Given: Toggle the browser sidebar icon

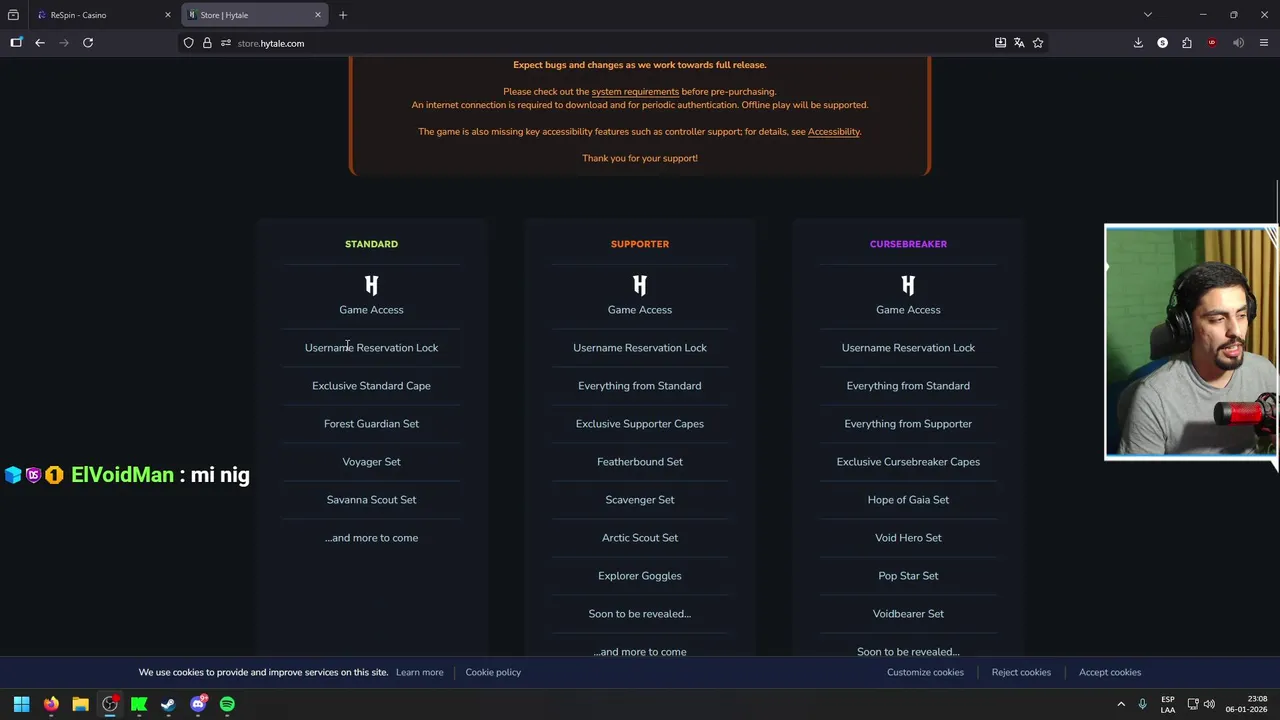Looking at the screenshot, I should click(x=16, y=43).
